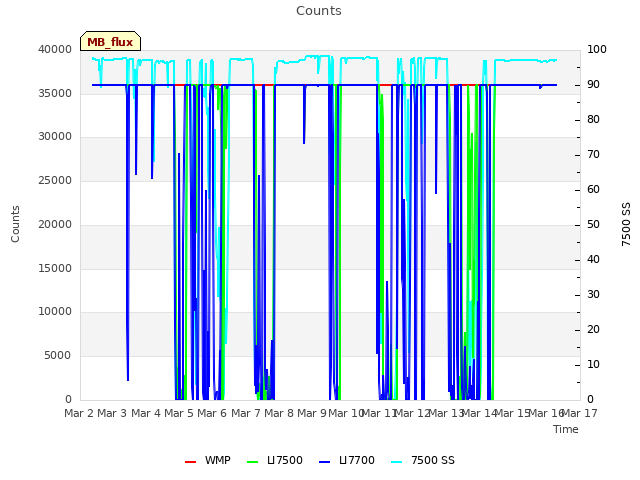
Task: Click the Mar 7 date label
Action: coord(246,413)
